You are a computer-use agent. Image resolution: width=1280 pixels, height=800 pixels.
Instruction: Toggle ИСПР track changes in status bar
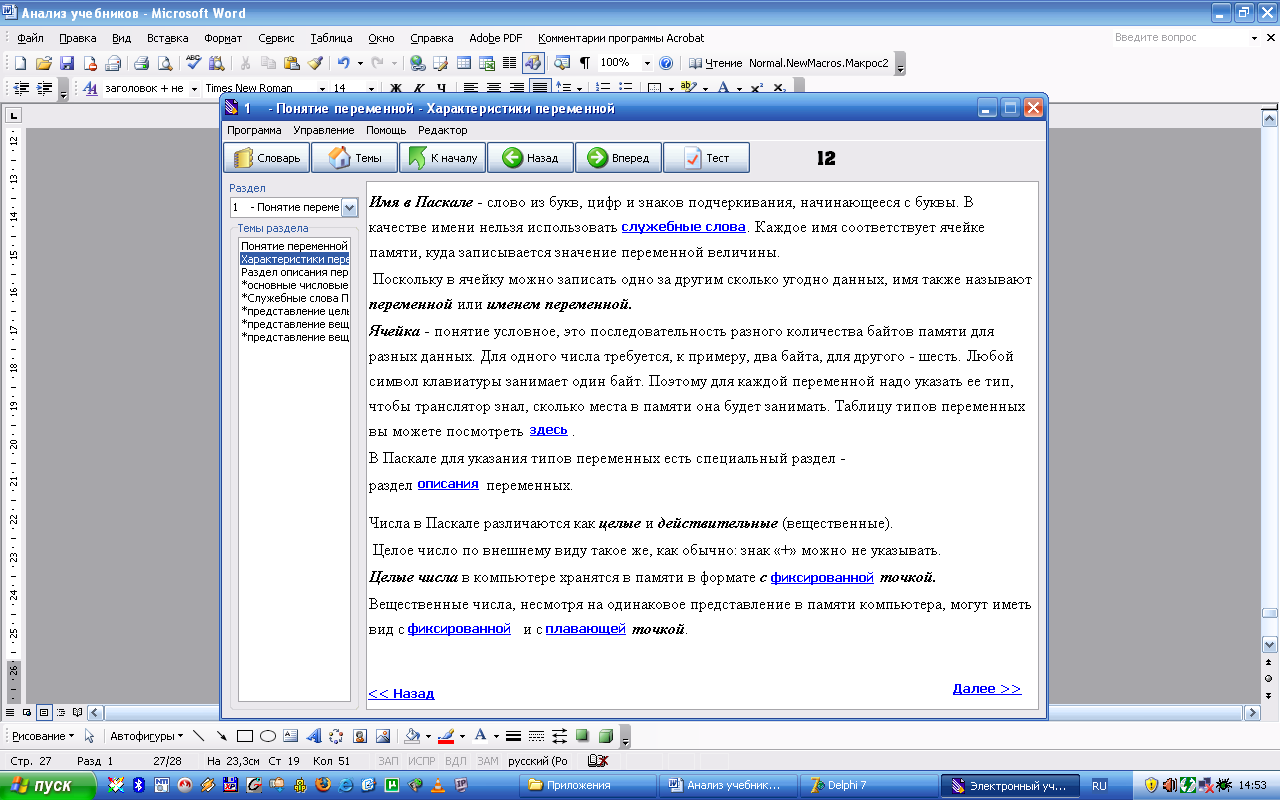tap(422, 762)
